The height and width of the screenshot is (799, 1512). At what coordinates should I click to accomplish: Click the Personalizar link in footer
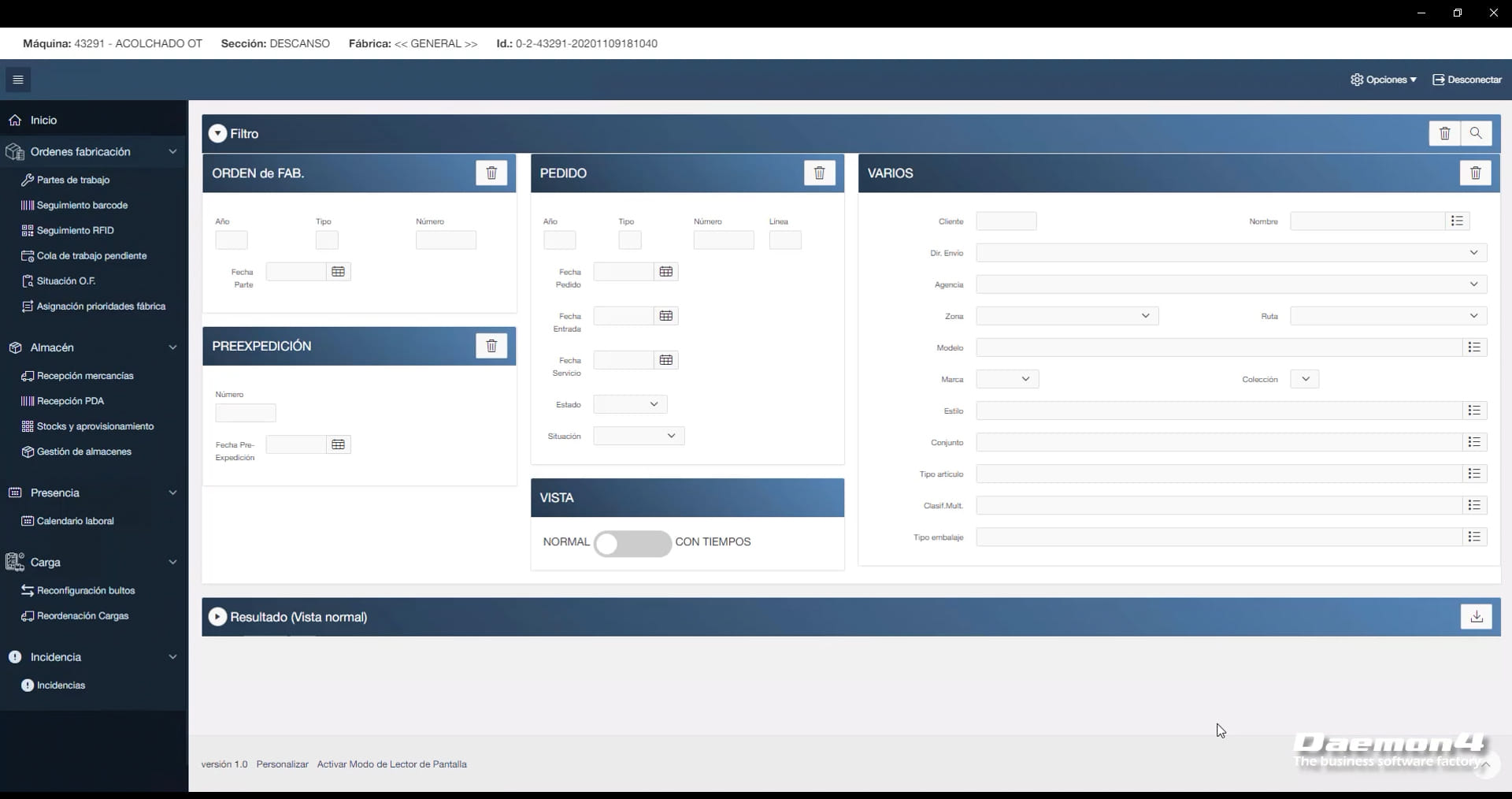[x=282, y=764]
